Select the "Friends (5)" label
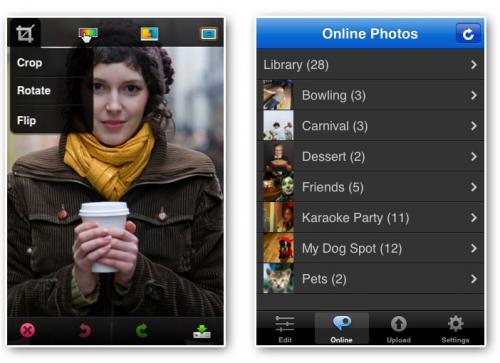This screenshot has height=363, width=500. [x=333, y=187]
